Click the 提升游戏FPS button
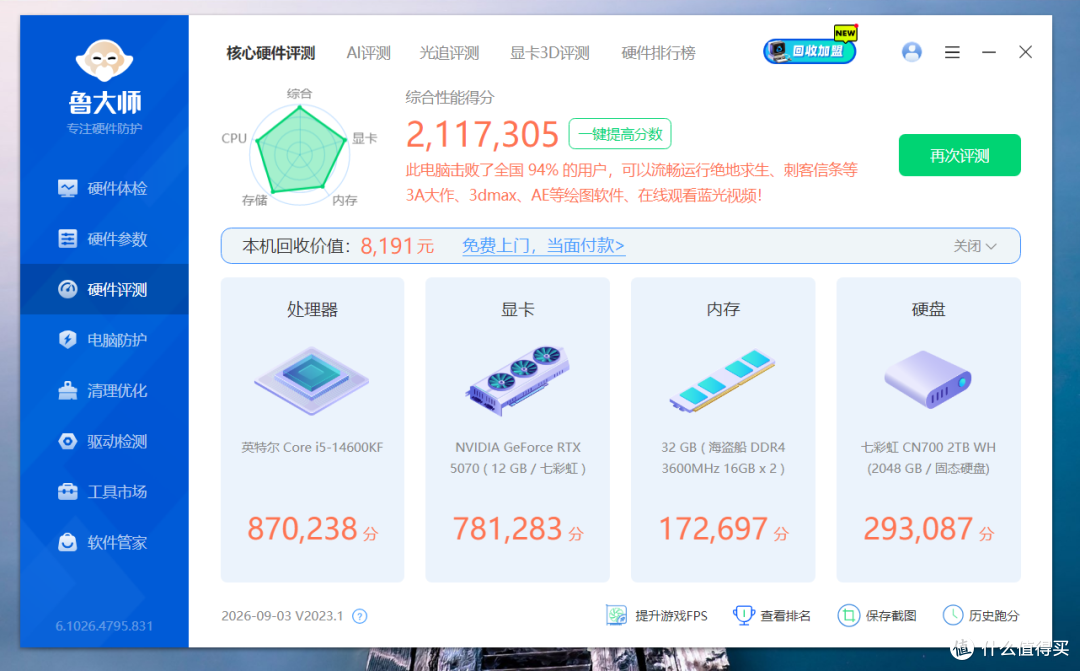Viewport: 1080px width, 671px height. [x=656, y=615]
